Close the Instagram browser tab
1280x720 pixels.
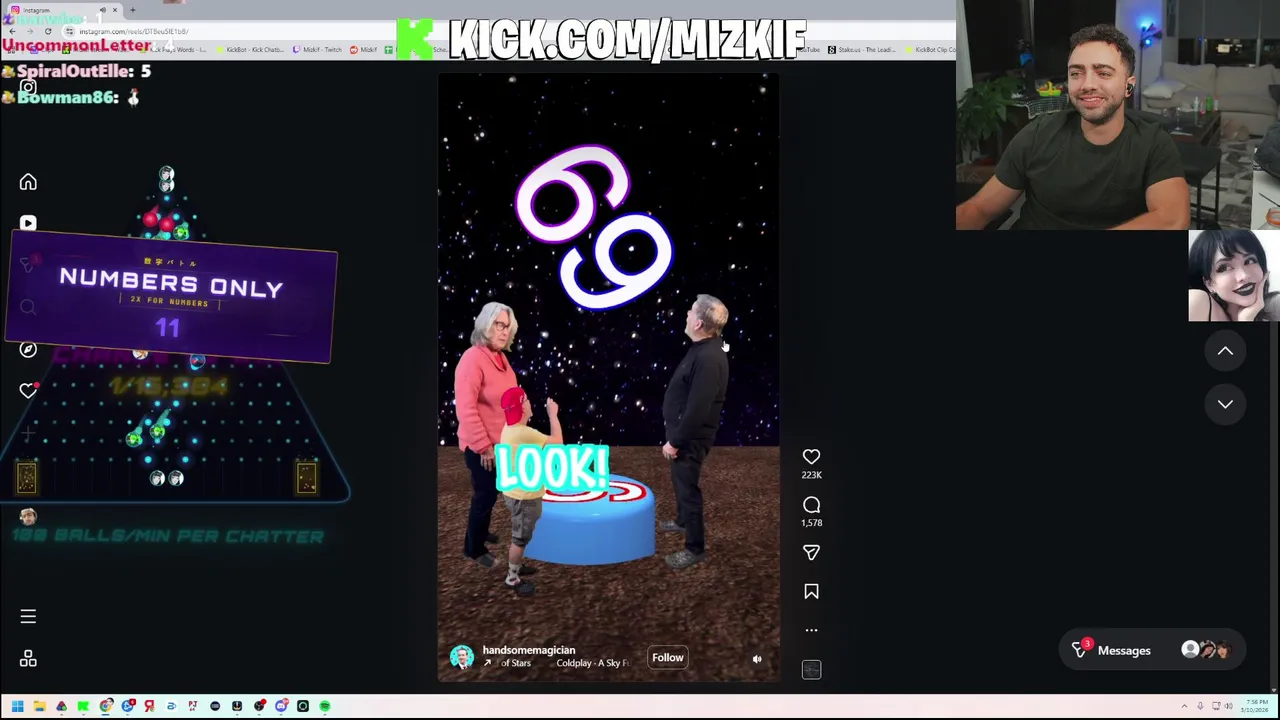115,10
